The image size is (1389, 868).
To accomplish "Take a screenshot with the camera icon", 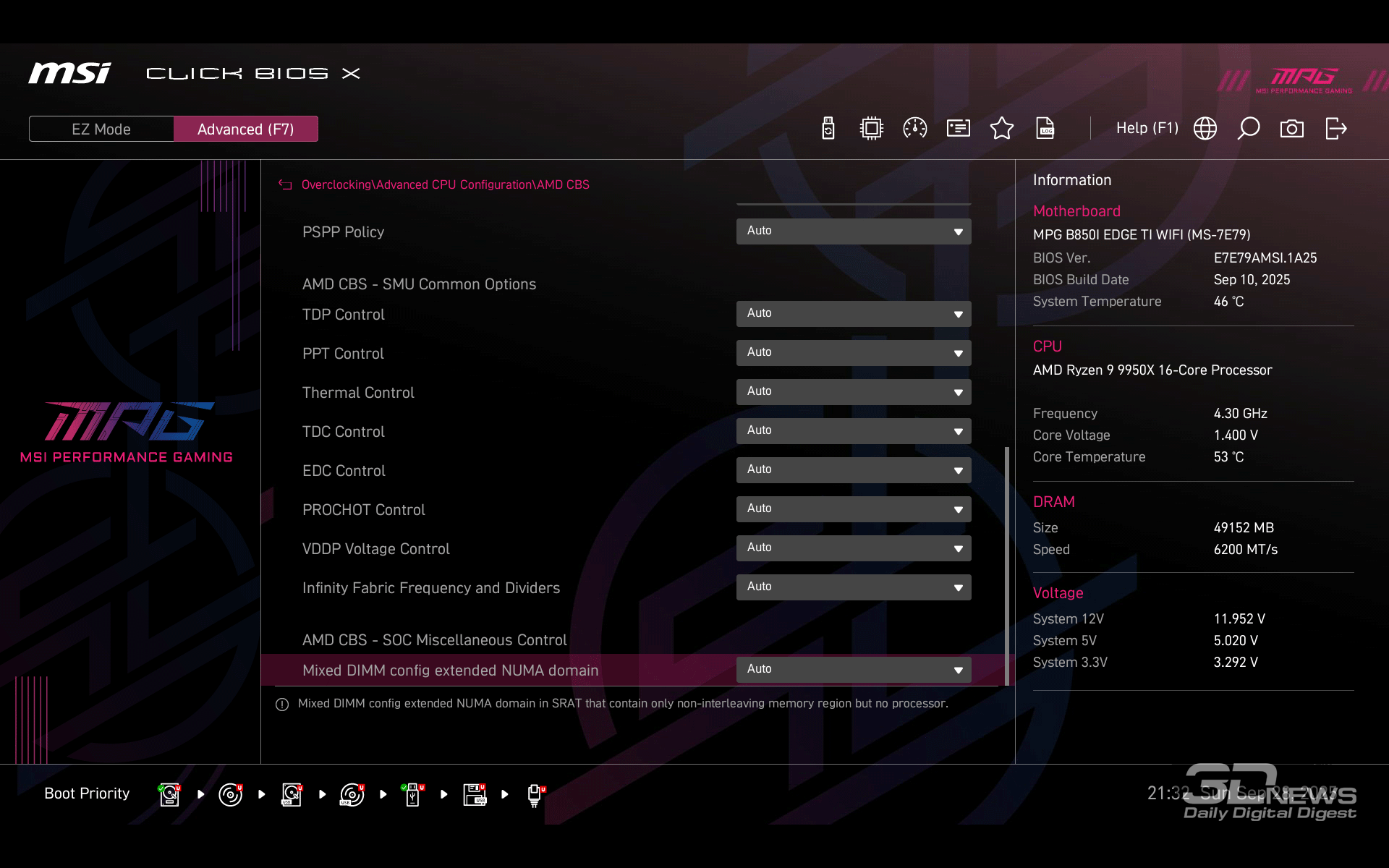I will (1292, 129).
